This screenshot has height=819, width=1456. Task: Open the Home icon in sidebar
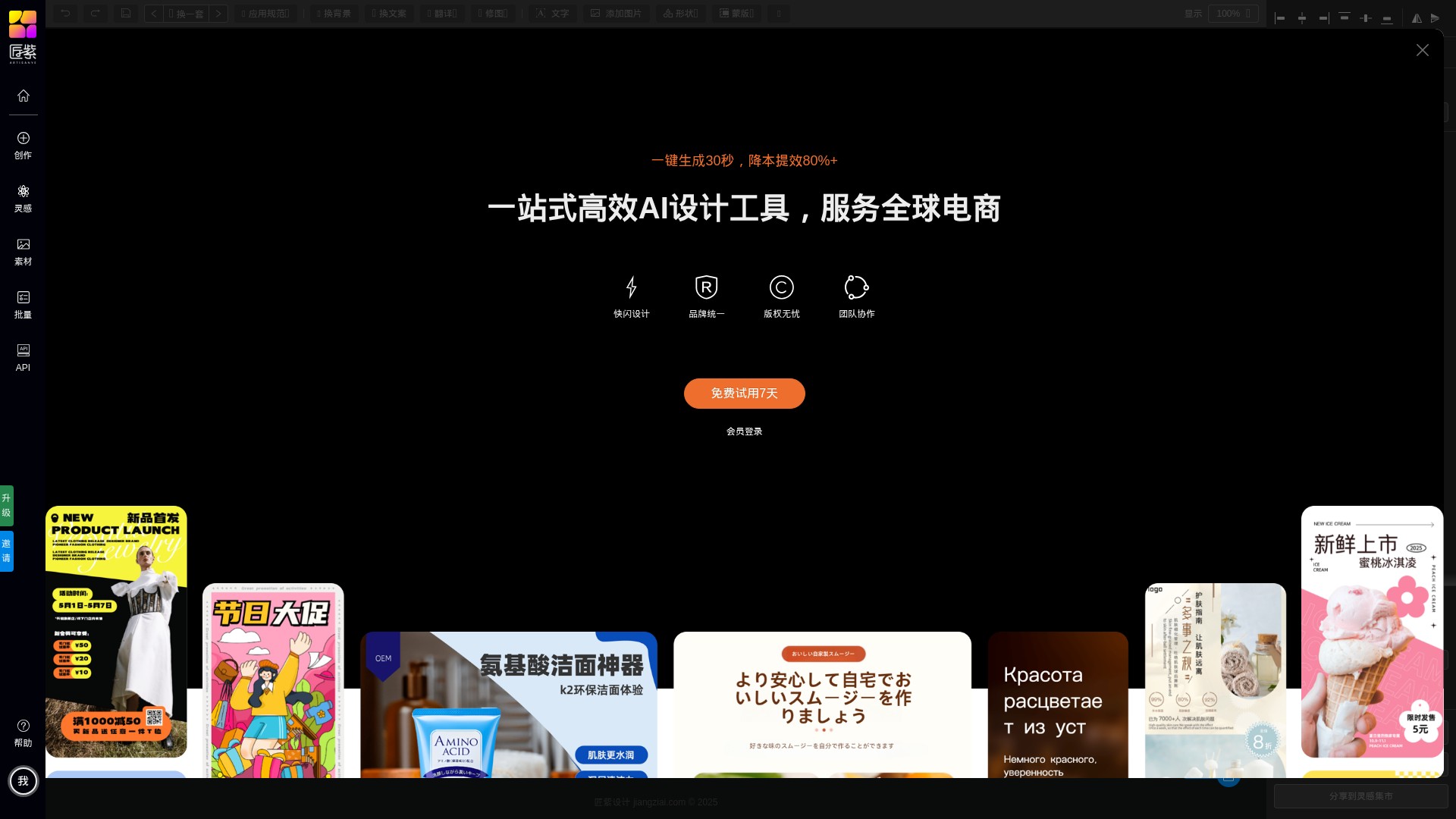23,96
